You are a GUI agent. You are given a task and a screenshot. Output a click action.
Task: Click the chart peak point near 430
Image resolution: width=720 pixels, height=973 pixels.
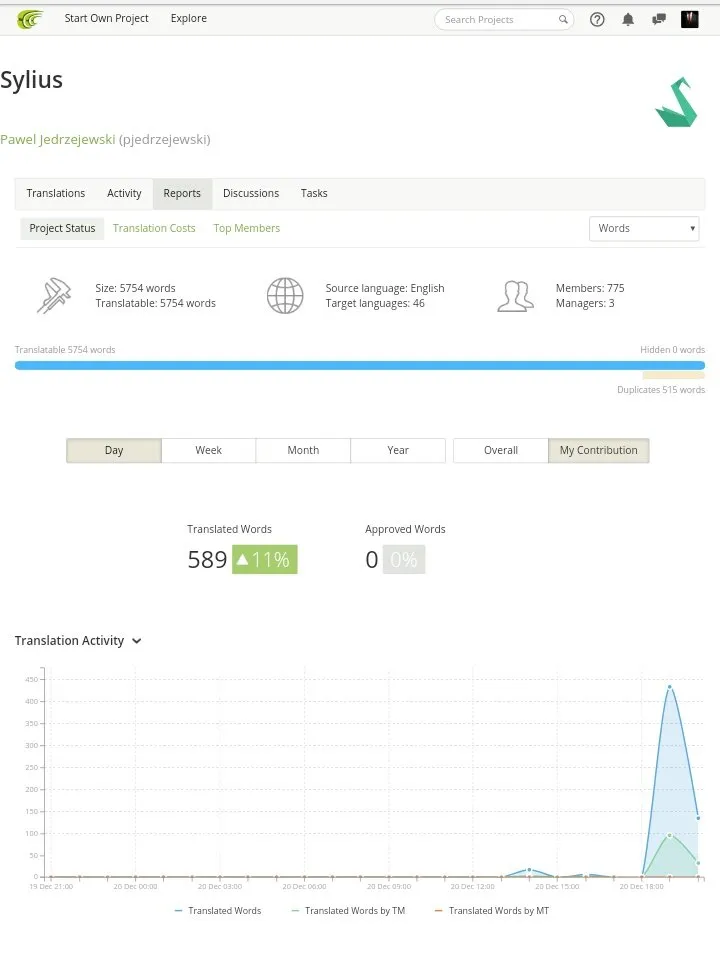coord(670,687)
